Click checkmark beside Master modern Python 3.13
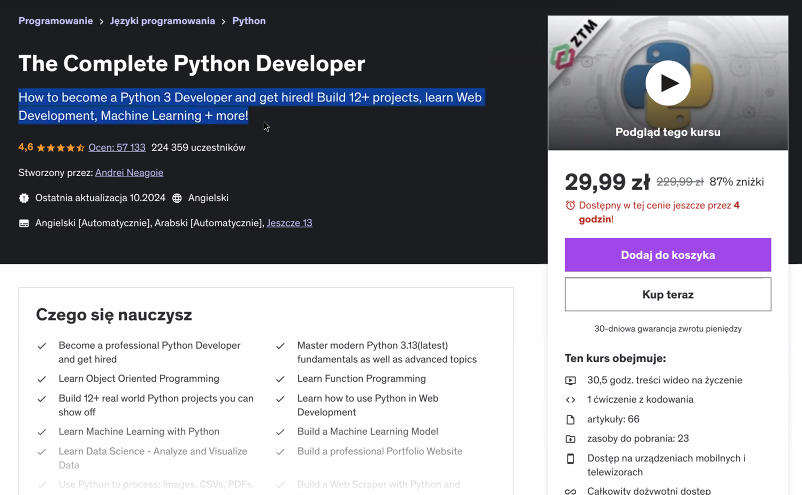 coord(280,346)
